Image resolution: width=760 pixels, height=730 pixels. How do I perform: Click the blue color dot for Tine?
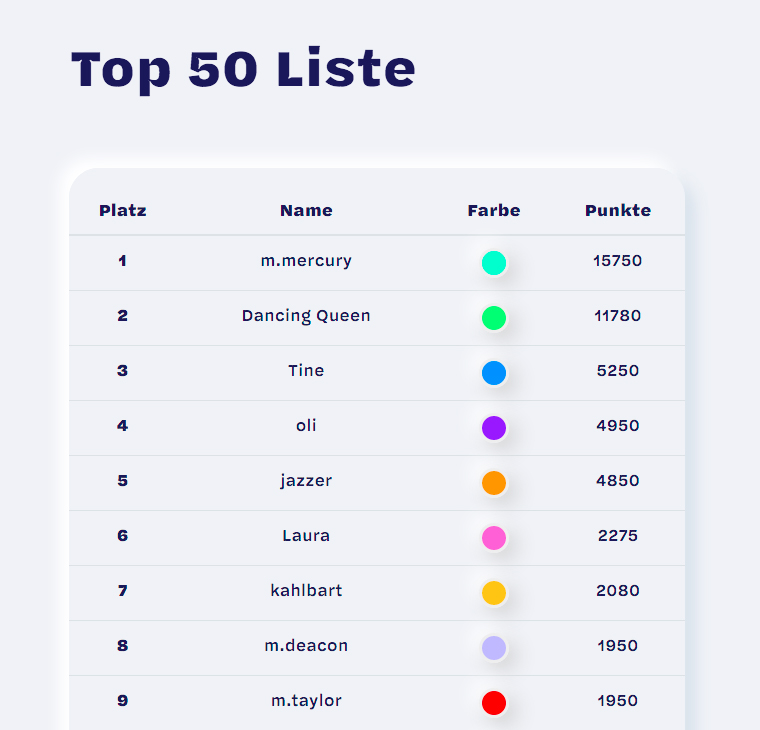[x=494, y=373]
